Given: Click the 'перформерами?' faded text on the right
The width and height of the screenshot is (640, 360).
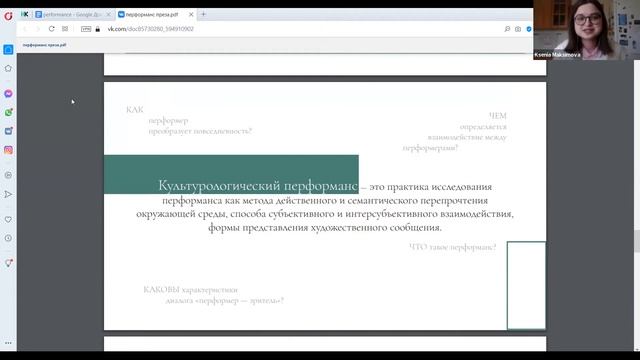Looking at the screenshot, I should pos(430,148).
